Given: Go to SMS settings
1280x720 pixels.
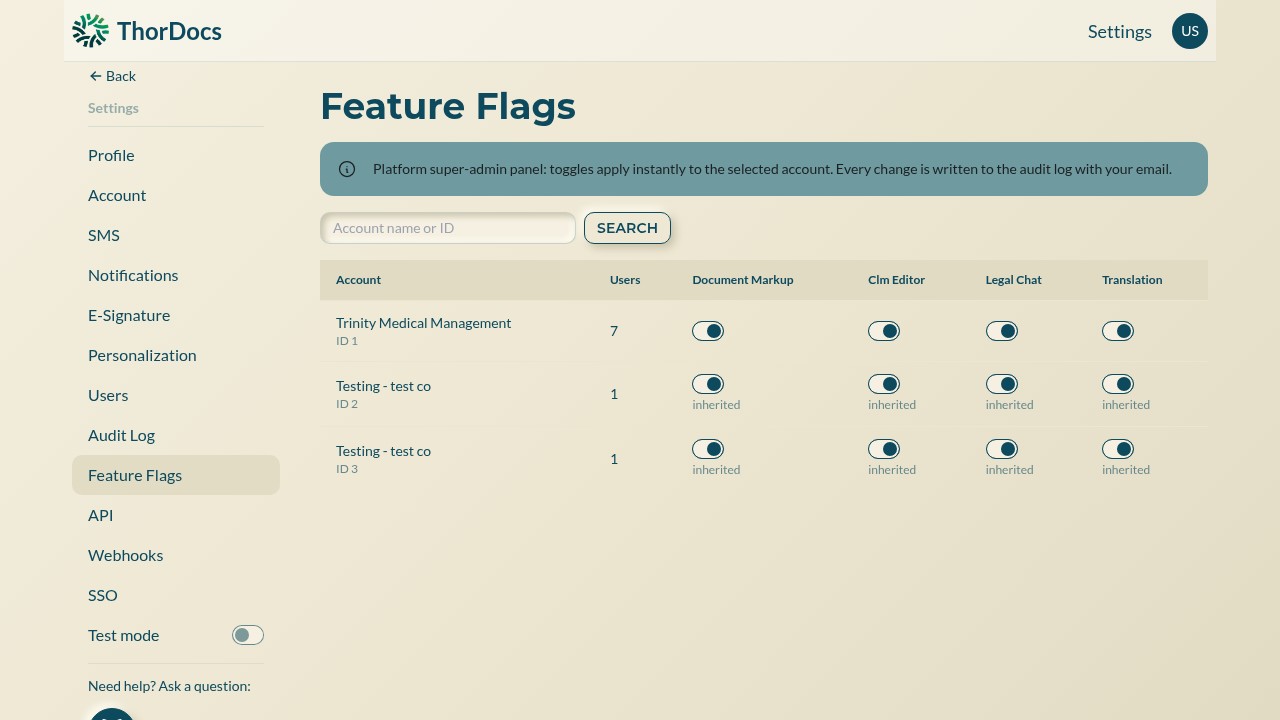Looking at the screenshot, I should 176,235.
